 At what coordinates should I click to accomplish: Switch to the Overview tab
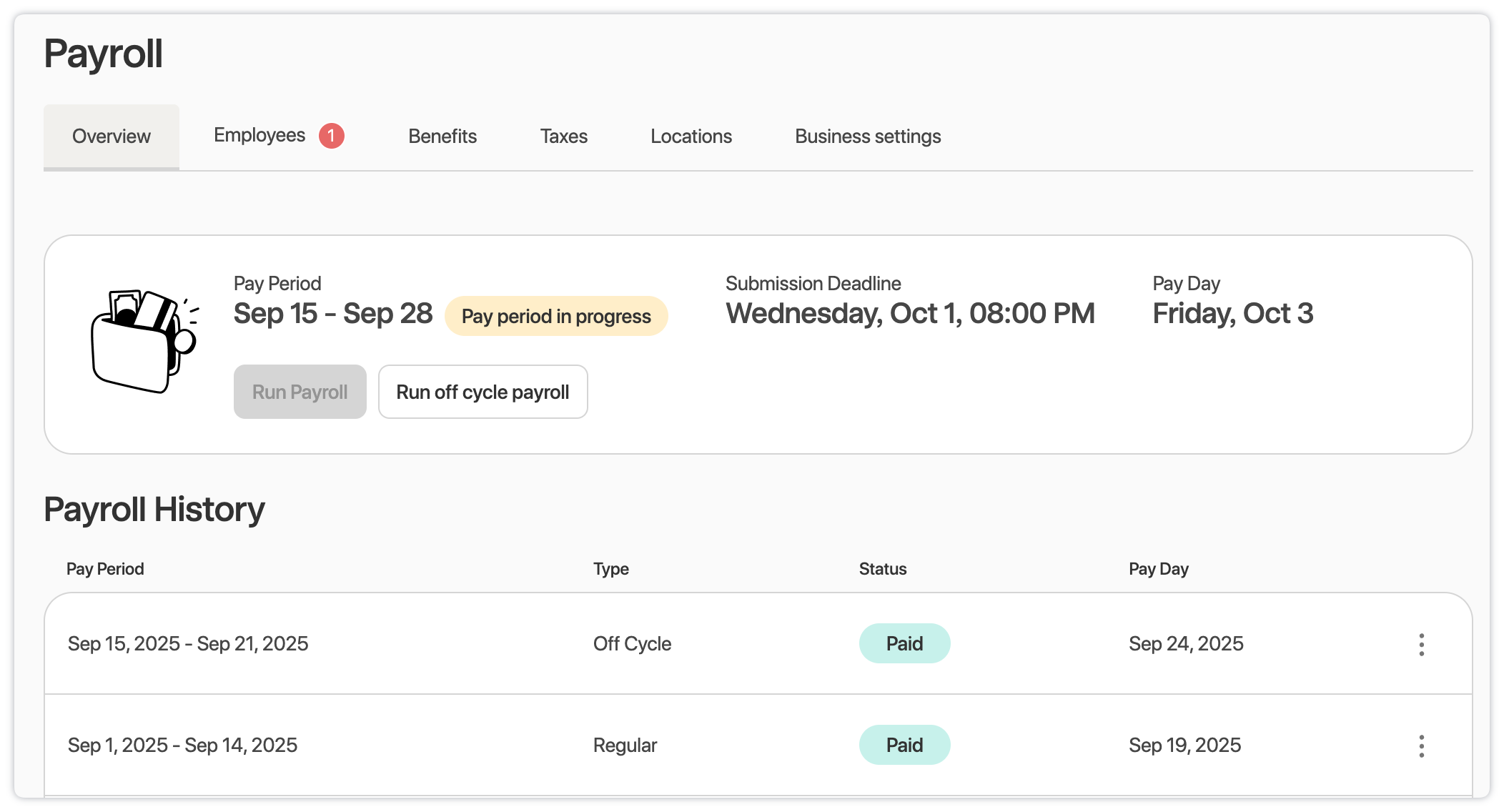[x=112, y=137]
